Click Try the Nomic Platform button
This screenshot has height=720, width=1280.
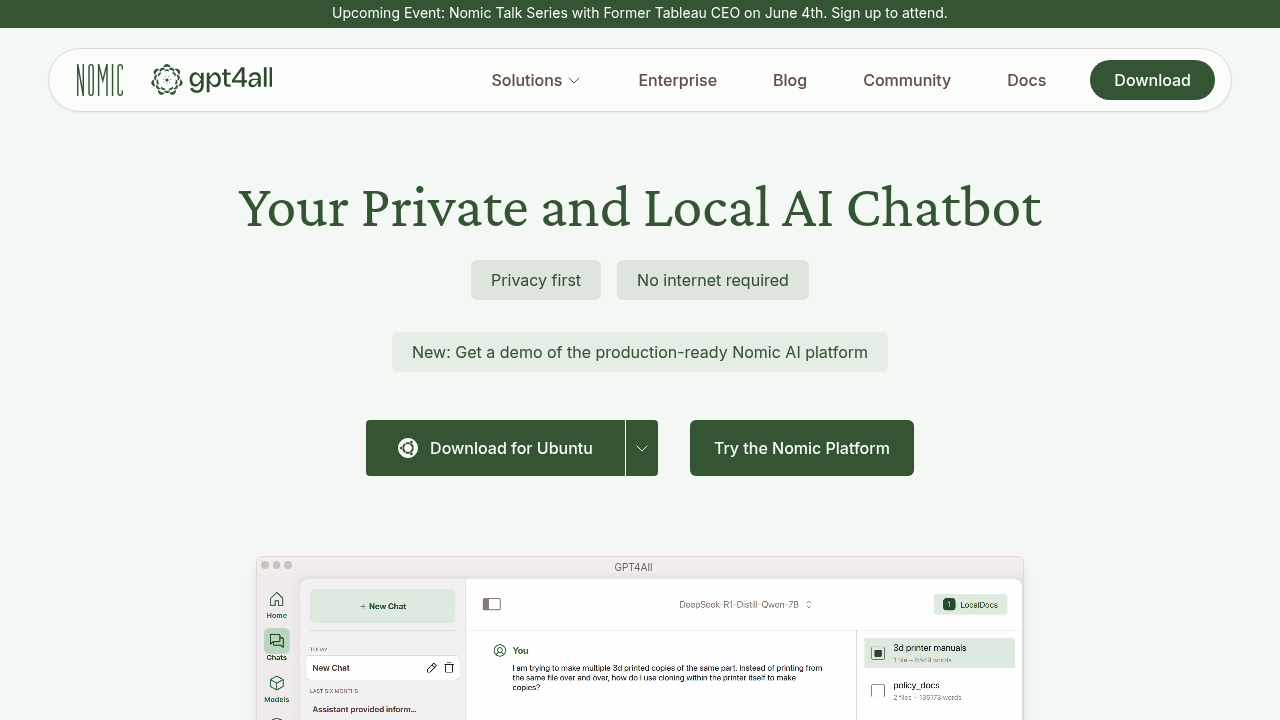pos(801,448)
